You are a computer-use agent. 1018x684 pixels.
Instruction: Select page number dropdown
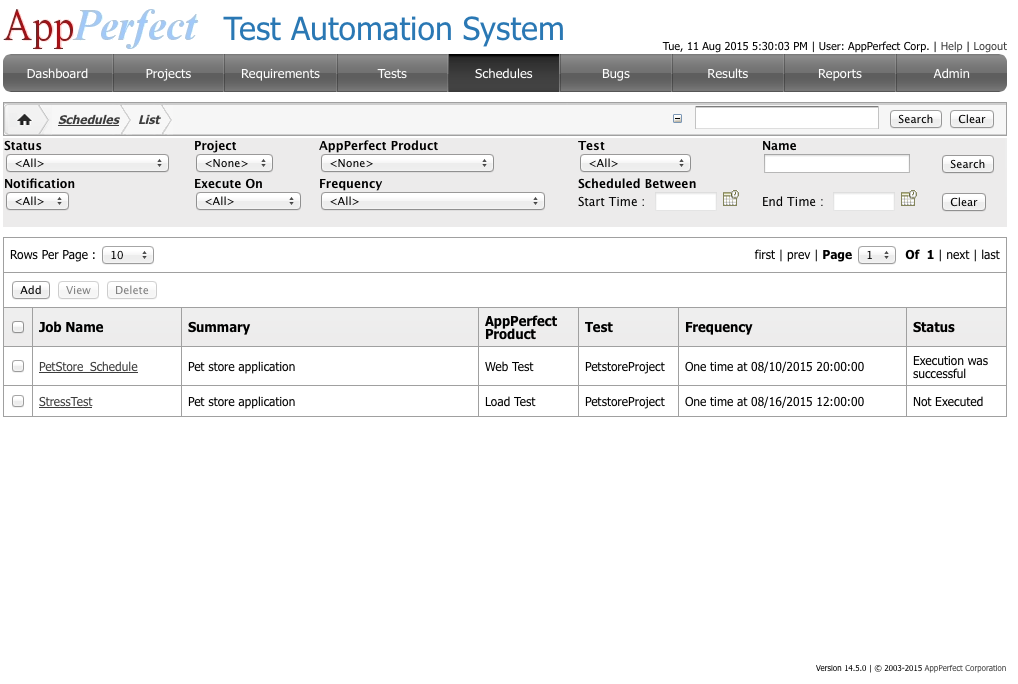pos(876,255)
